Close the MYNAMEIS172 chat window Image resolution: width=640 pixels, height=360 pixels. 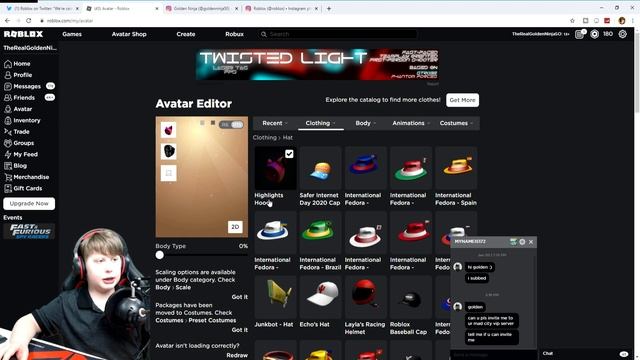531,242
